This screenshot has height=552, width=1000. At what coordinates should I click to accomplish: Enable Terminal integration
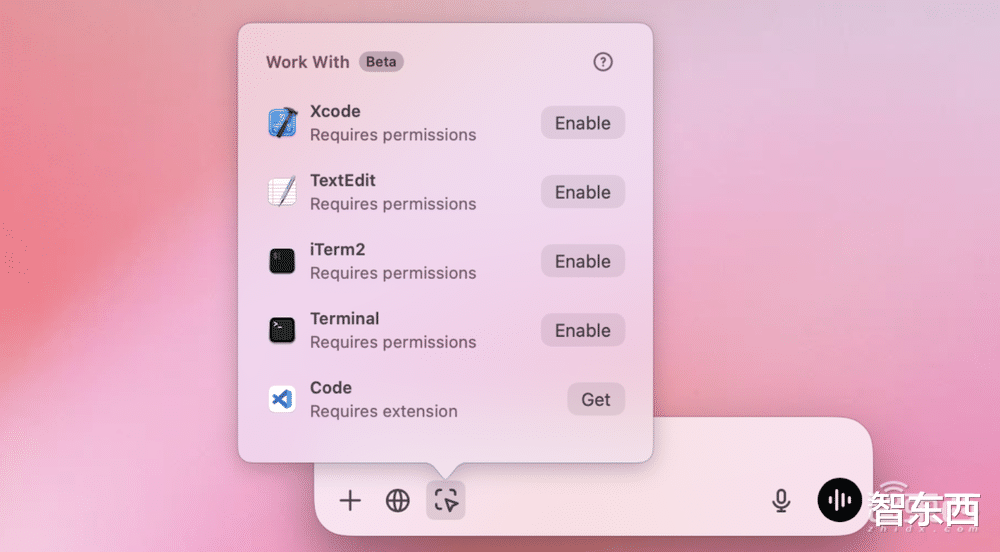[x=583, y=330]
